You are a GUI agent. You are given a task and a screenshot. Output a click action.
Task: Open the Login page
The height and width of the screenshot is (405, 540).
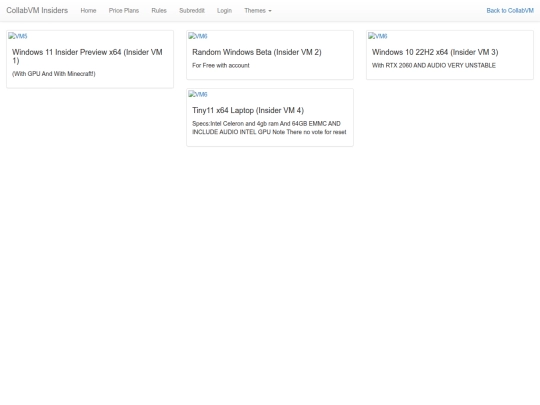[x=224, y=11]
